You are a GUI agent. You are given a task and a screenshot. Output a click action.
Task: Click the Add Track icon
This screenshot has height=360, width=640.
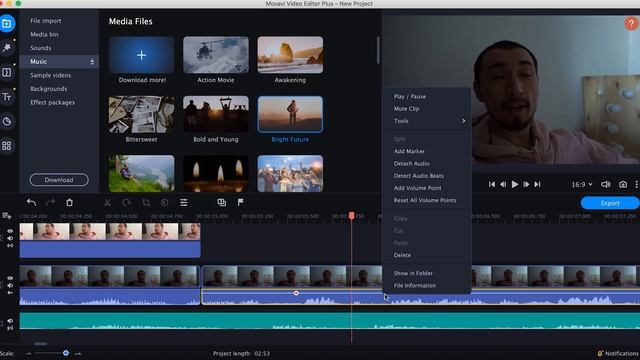pos(7,216)
